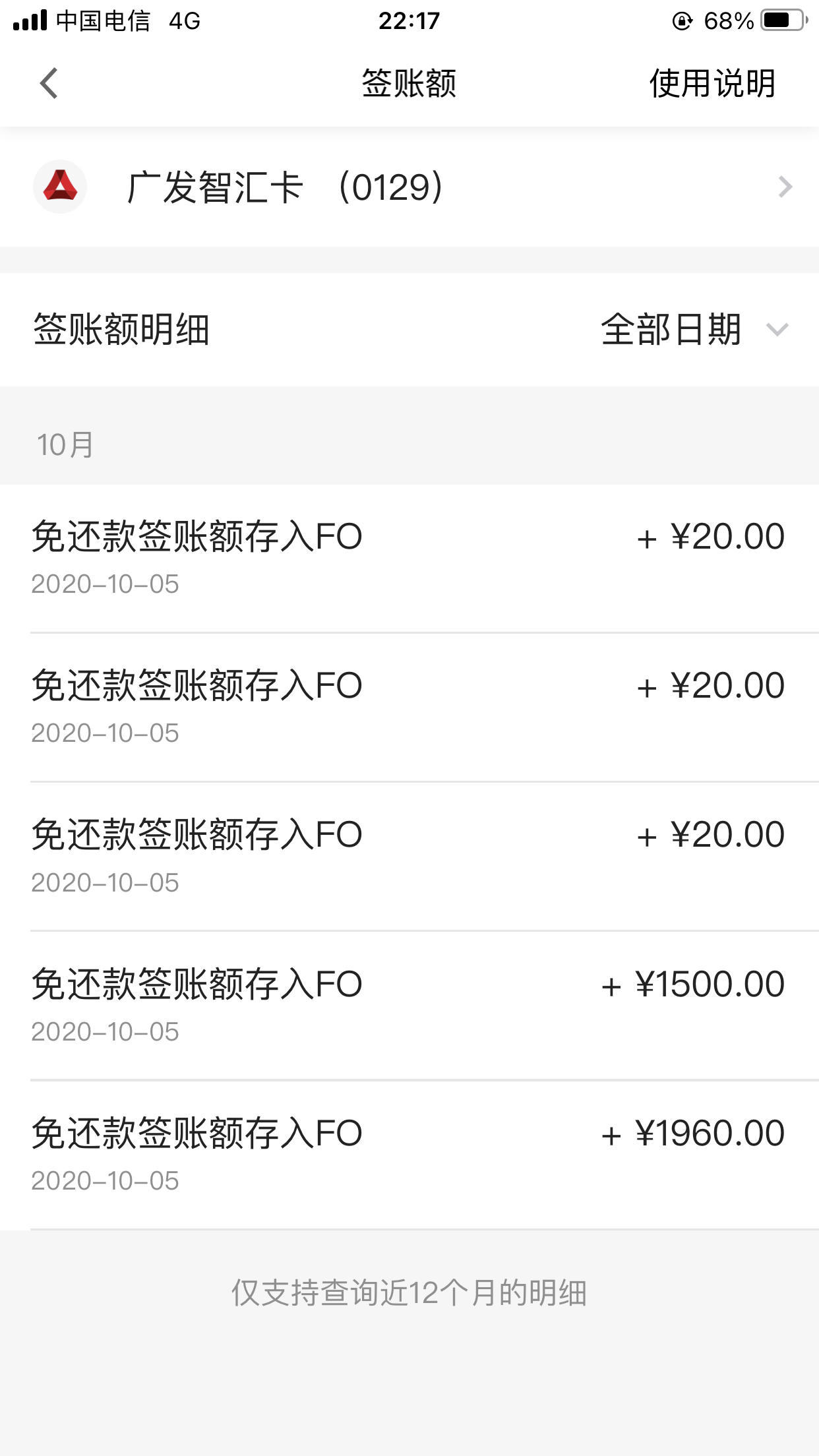Open first ¥20.00 免还款签账额存入 entry
This screenshot has height=1456, width=819.
(409, 559)
